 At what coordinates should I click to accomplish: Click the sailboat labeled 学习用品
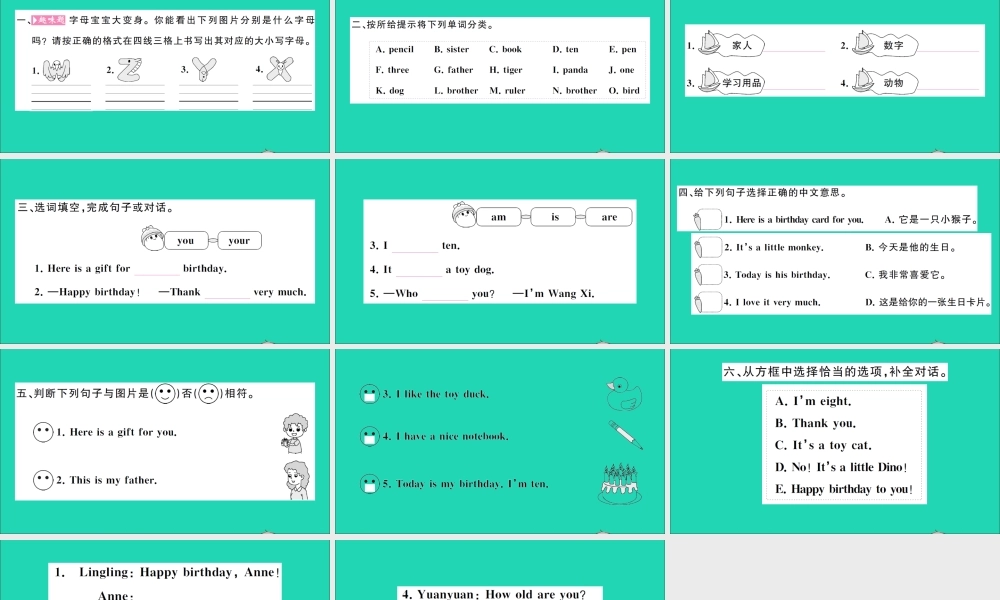[709, 81]
